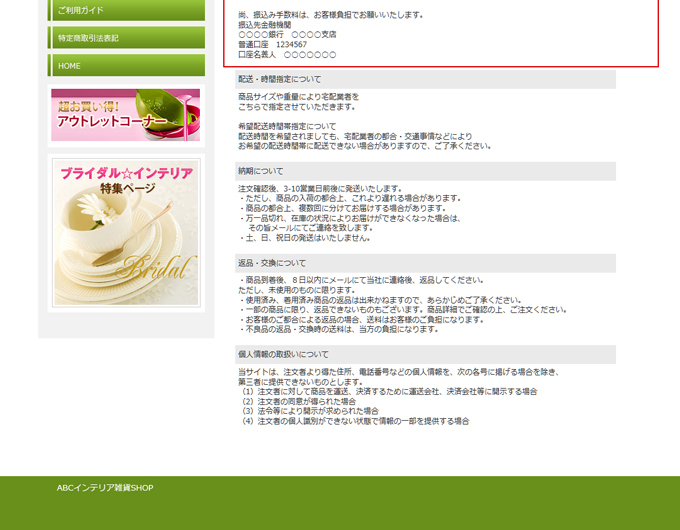The image size is (680, 530).
Task: Click the ABCインテリア雑貨SHOP footer text
Action: [105, 488]
